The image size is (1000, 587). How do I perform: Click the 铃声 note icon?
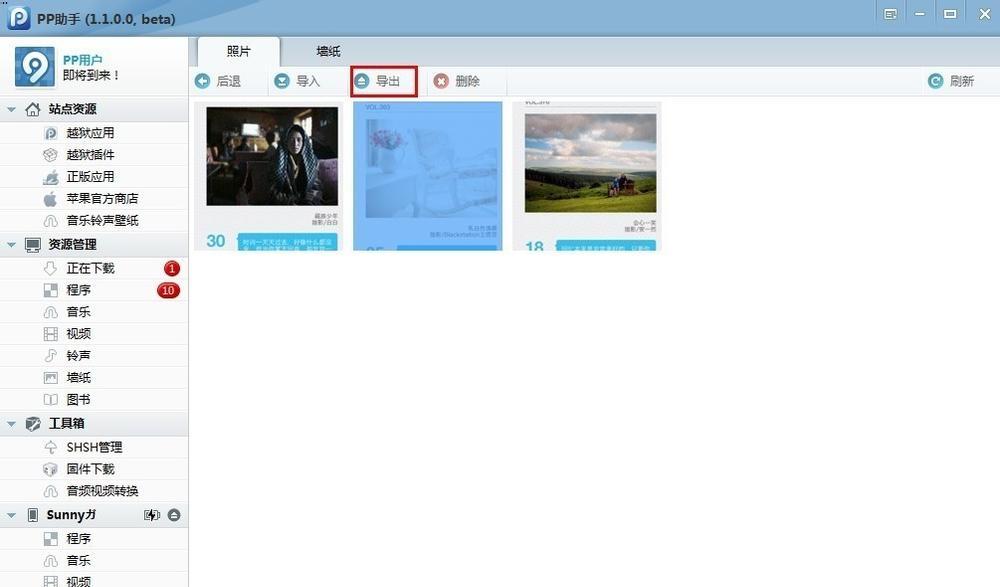tap(50, 355)
